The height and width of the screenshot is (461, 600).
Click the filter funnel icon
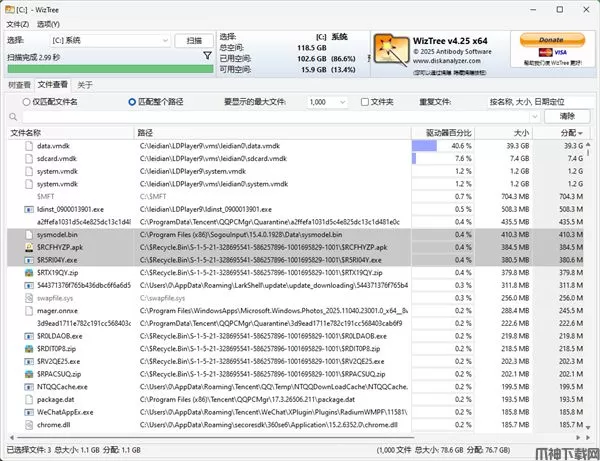point(207,57)
